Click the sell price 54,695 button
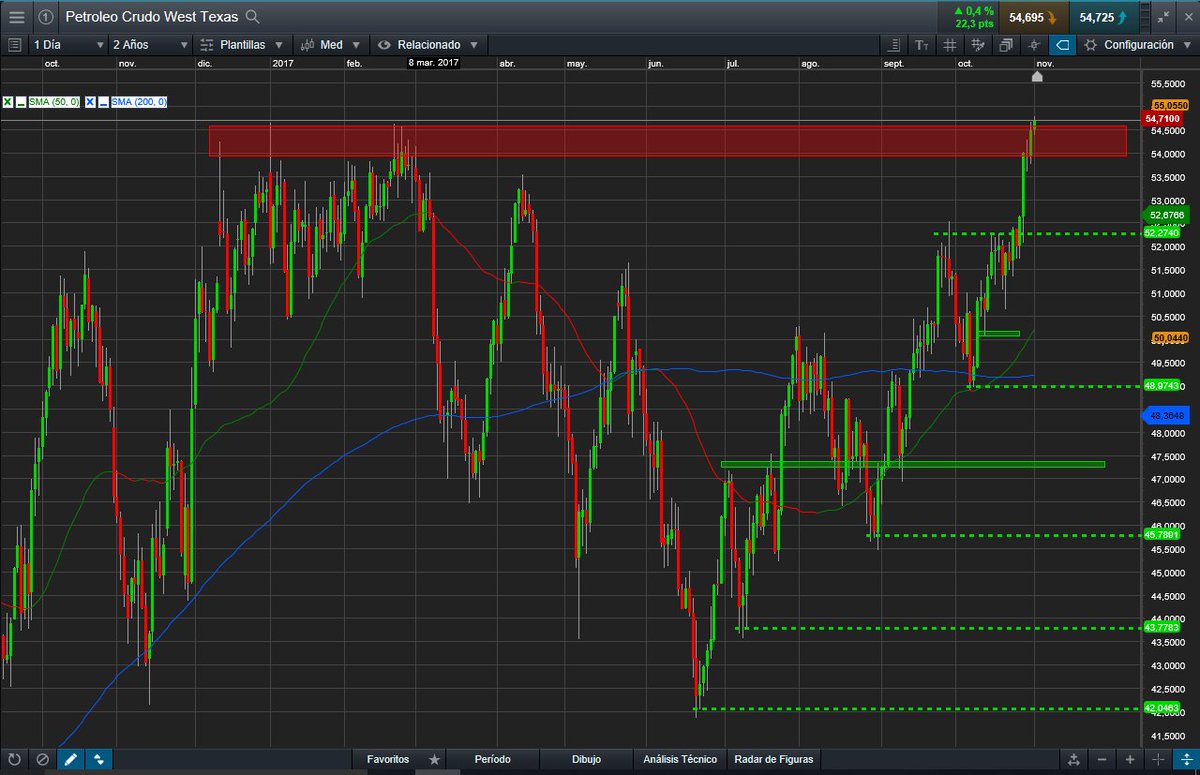 click(x=1033, y=17)
